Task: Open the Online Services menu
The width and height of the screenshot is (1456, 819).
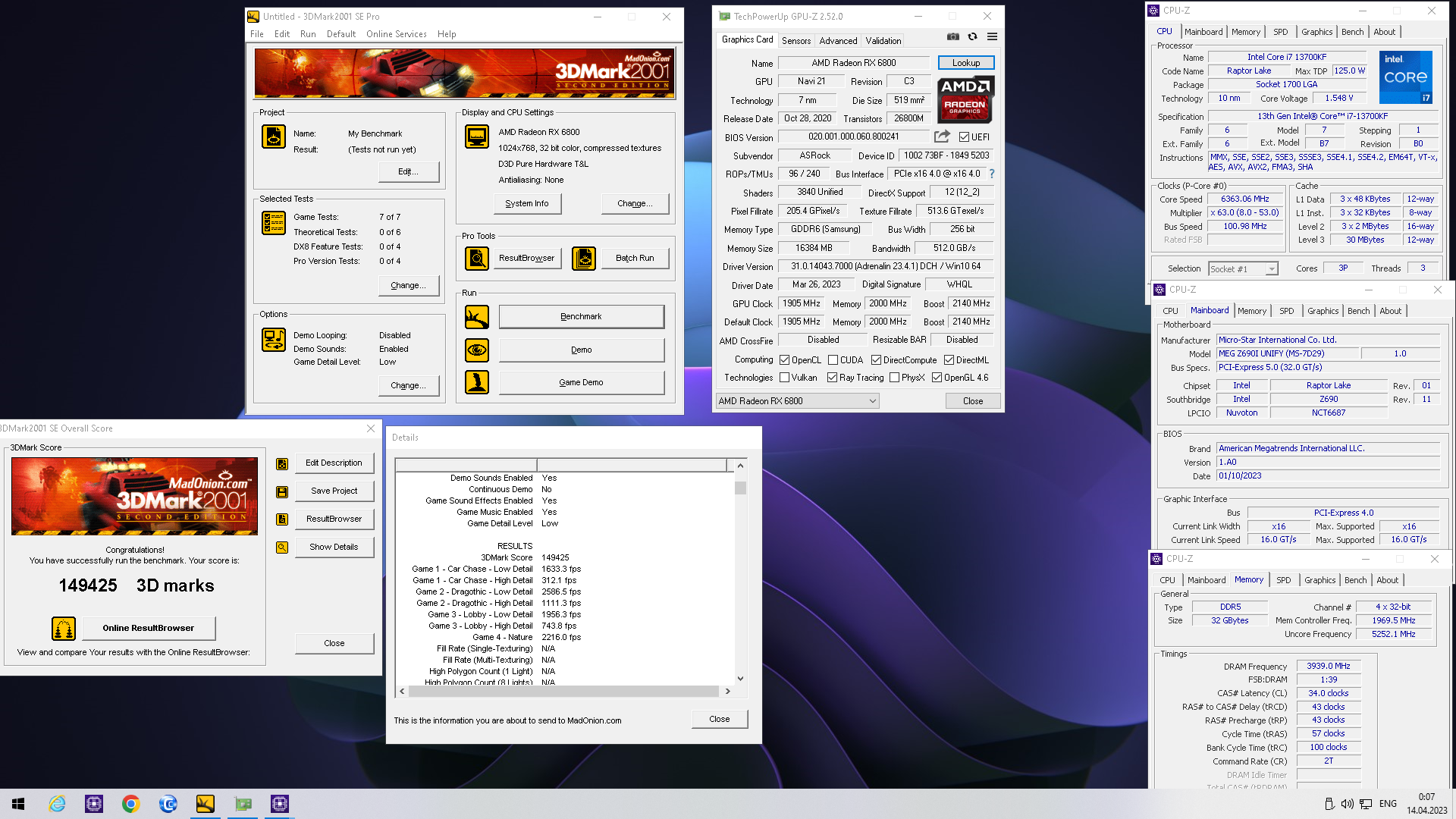Action: [396, 34]
